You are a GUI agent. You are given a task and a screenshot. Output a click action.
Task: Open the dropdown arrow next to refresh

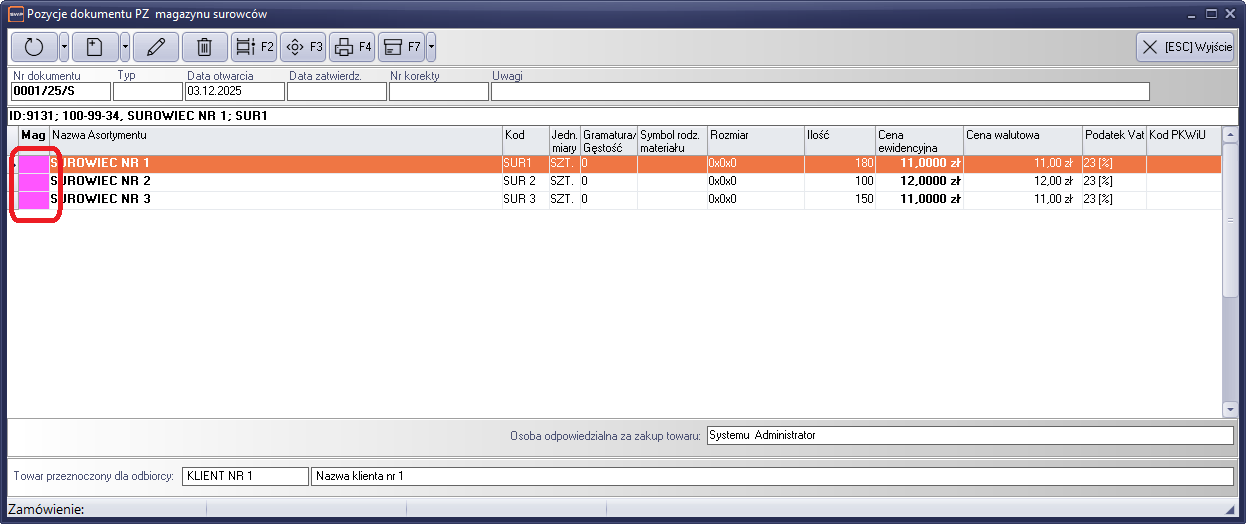pyautogui.click(x=64, y=47)
